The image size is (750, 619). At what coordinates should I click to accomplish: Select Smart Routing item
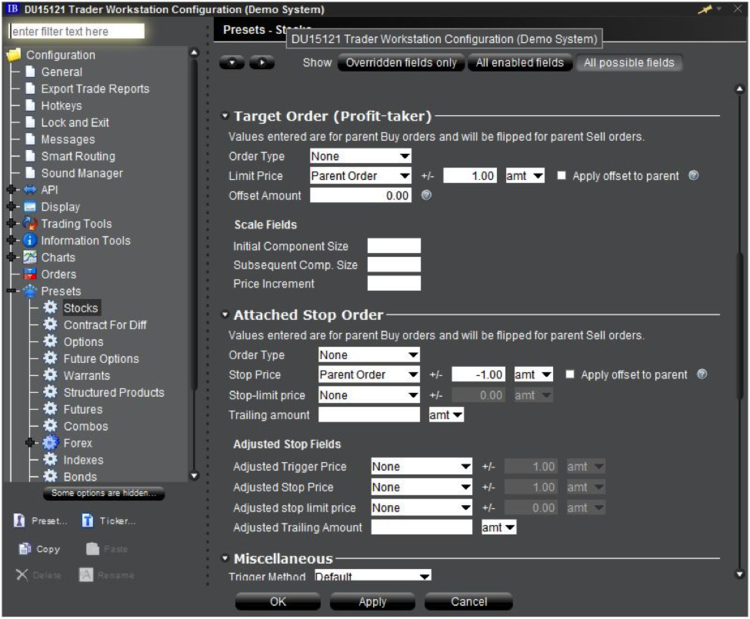coord(78,156)
